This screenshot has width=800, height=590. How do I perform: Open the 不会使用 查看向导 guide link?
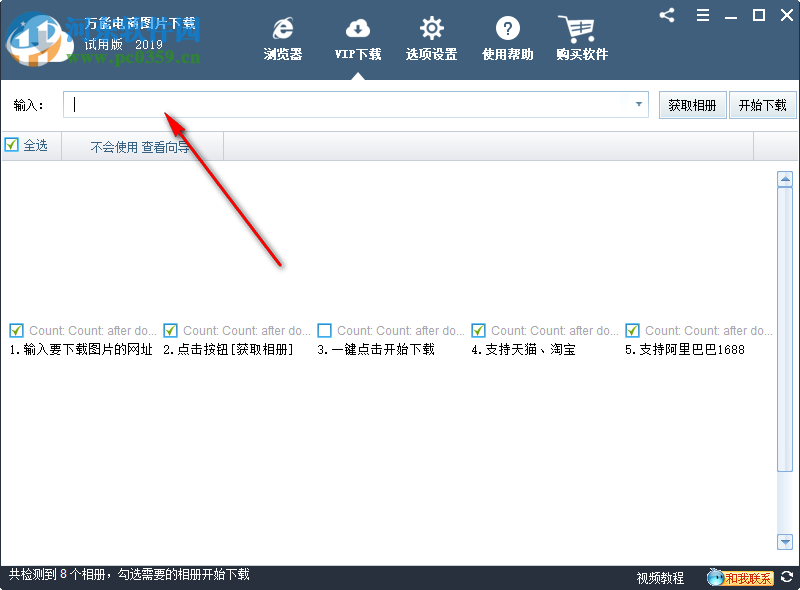coord(140,147)
